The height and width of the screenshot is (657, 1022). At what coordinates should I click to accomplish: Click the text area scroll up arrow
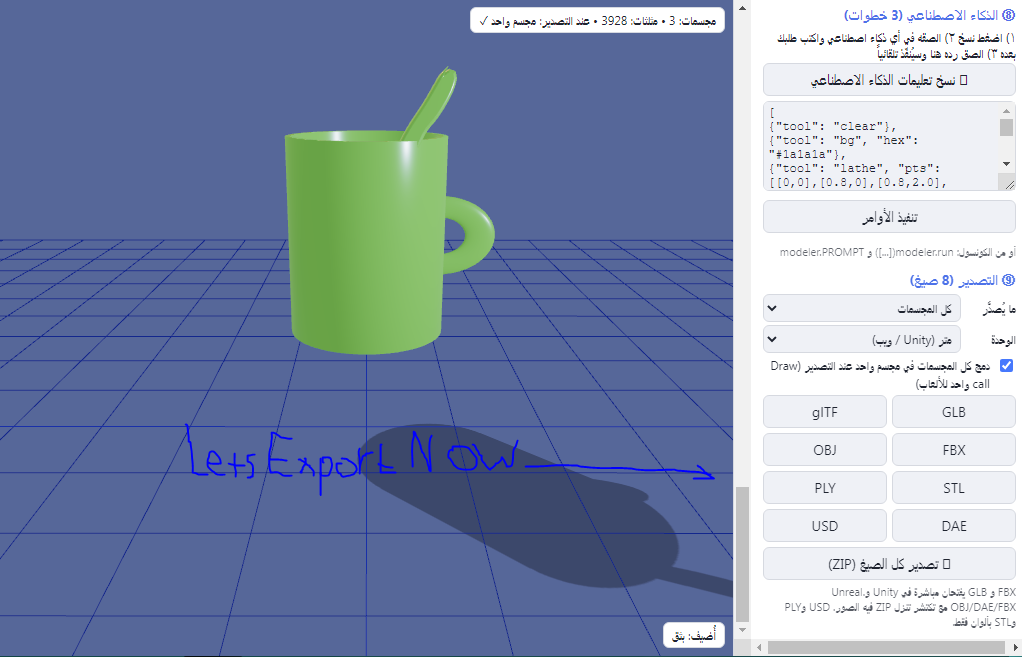[x=1006, y=110]
